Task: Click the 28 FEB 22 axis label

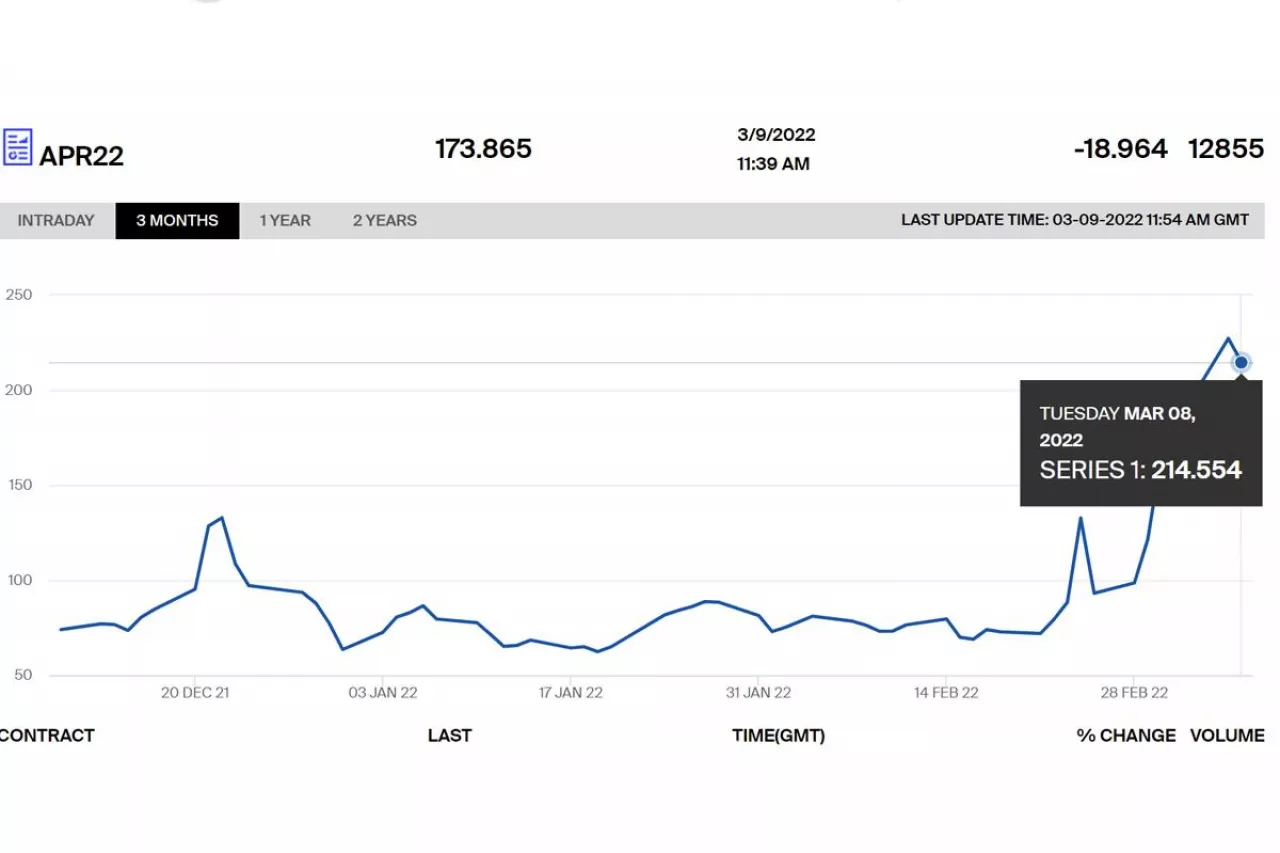Action: tap(1134, 692)
